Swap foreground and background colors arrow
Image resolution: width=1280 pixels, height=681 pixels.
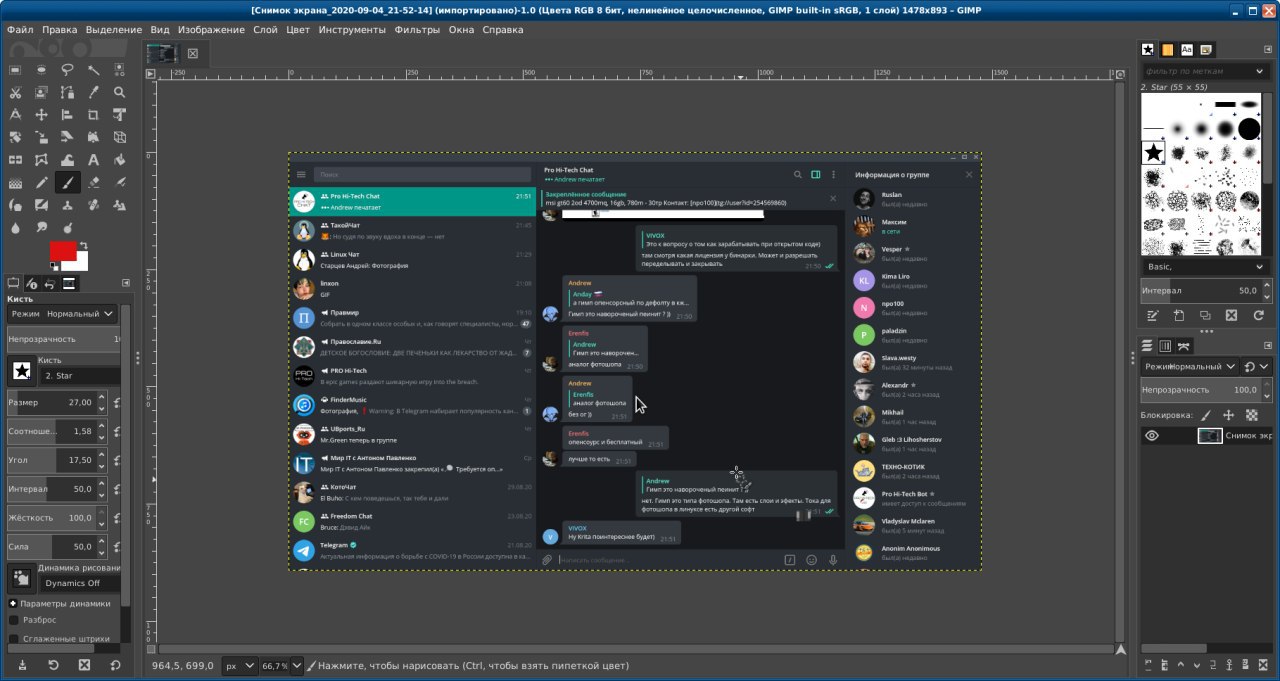[x=84, y=245]
